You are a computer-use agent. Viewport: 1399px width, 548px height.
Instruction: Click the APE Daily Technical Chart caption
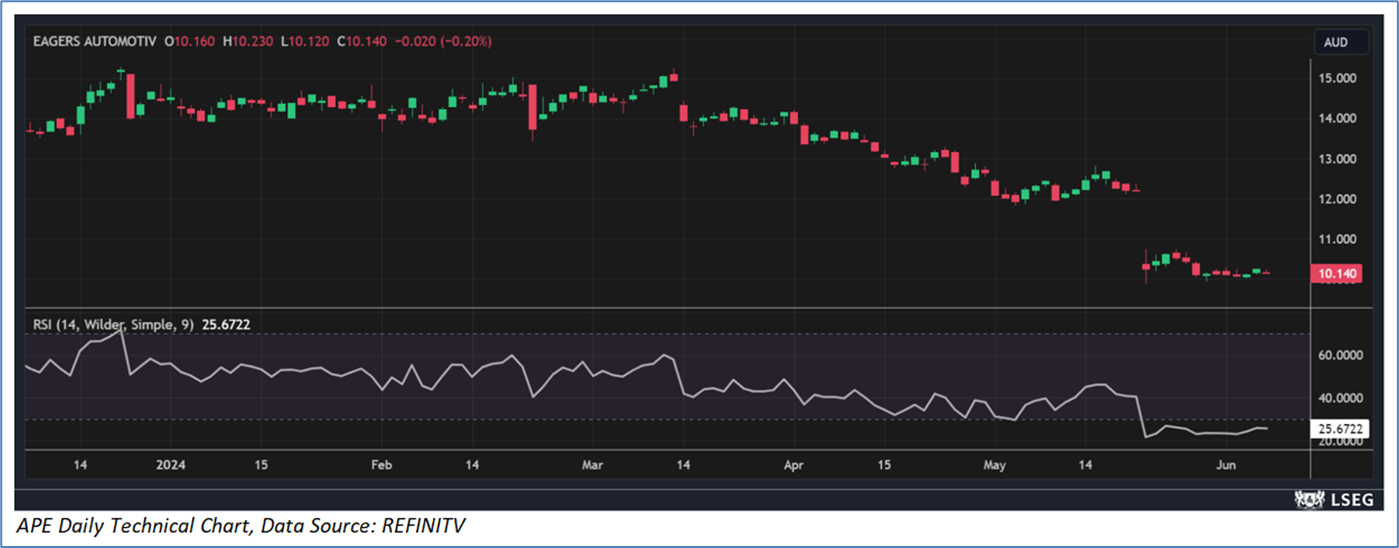241,524
